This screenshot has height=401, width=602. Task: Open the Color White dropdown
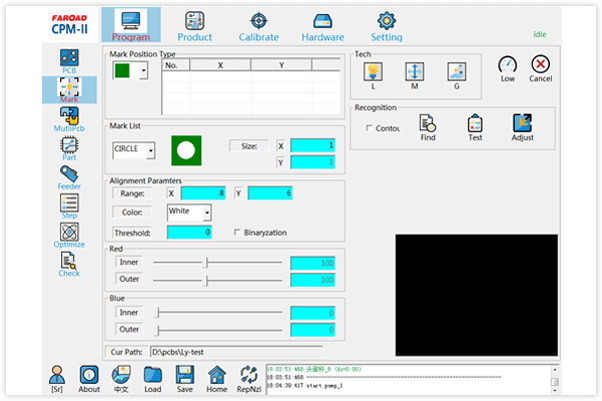pyautogui.click(x=207, y=213)
